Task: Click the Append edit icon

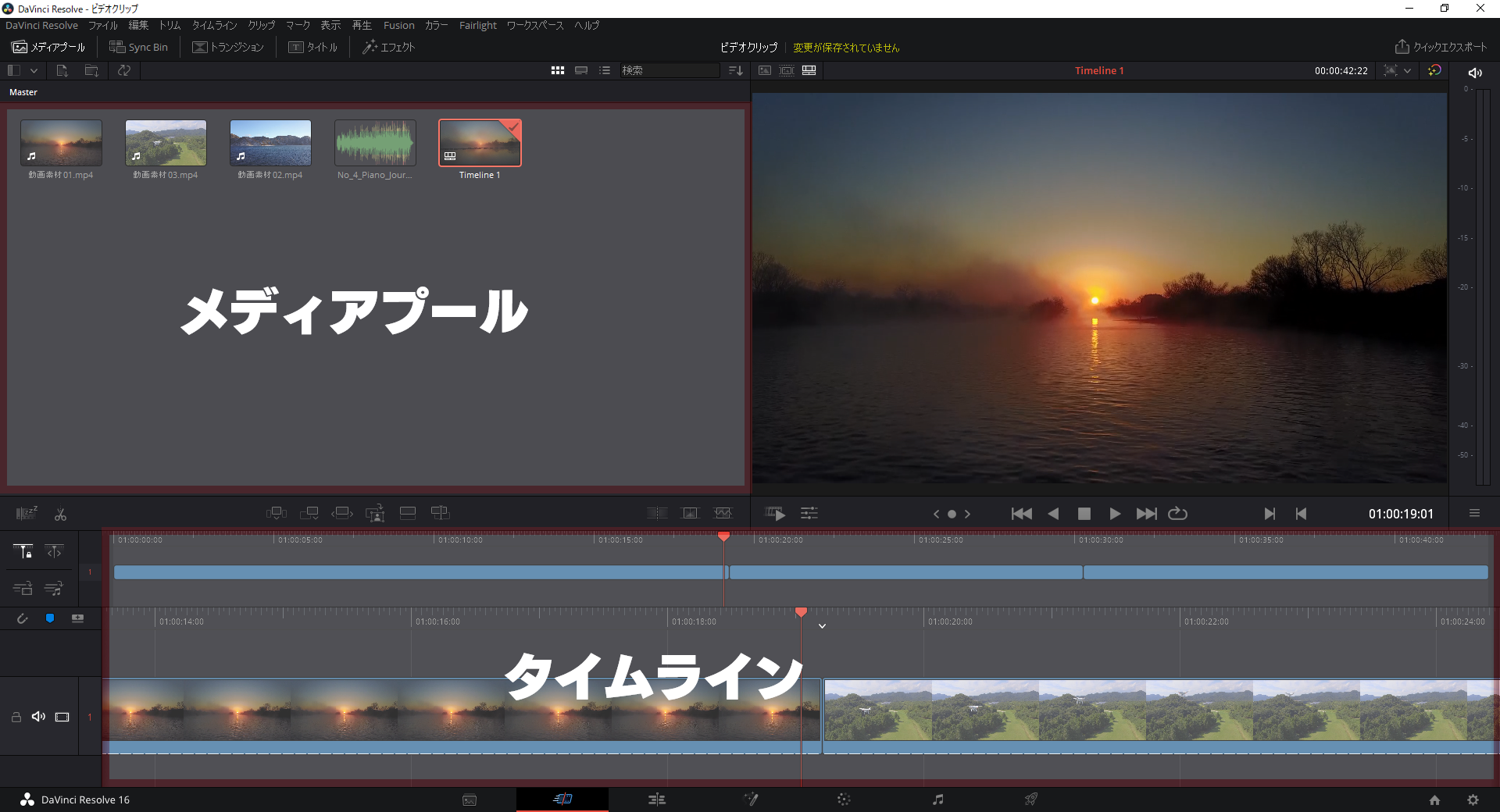Action: click(309, 513)
